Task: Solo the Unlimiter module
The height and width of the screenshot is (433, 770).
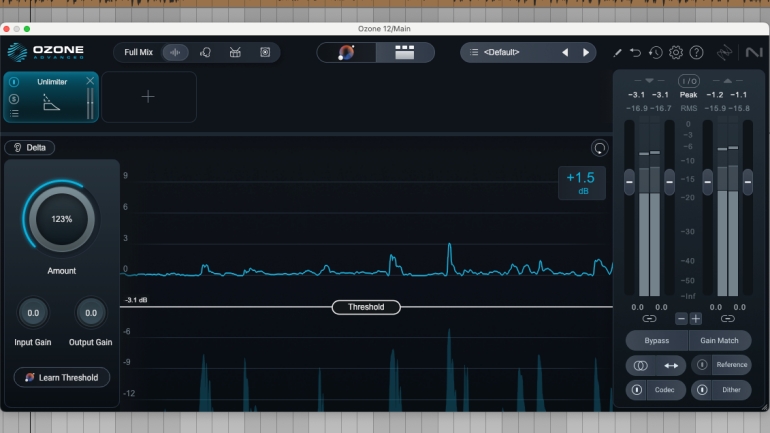Action: pyautogui.click(x=14, y=99)
